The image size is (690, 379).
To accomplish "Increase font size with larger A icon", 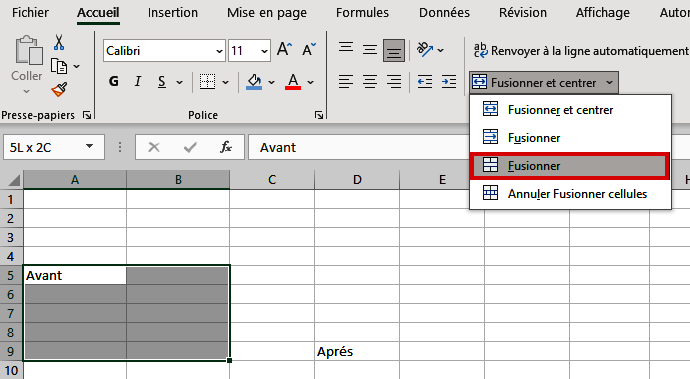I will (284, 50).
